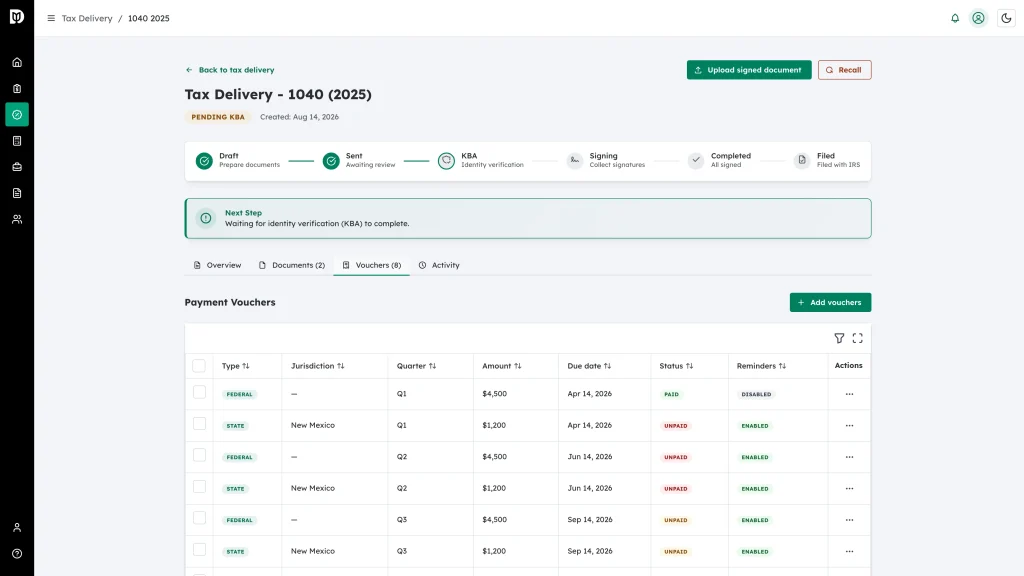1024x576 pixels.
Task: Check the Federal Q2 voucher row
Action: (199, 455)
